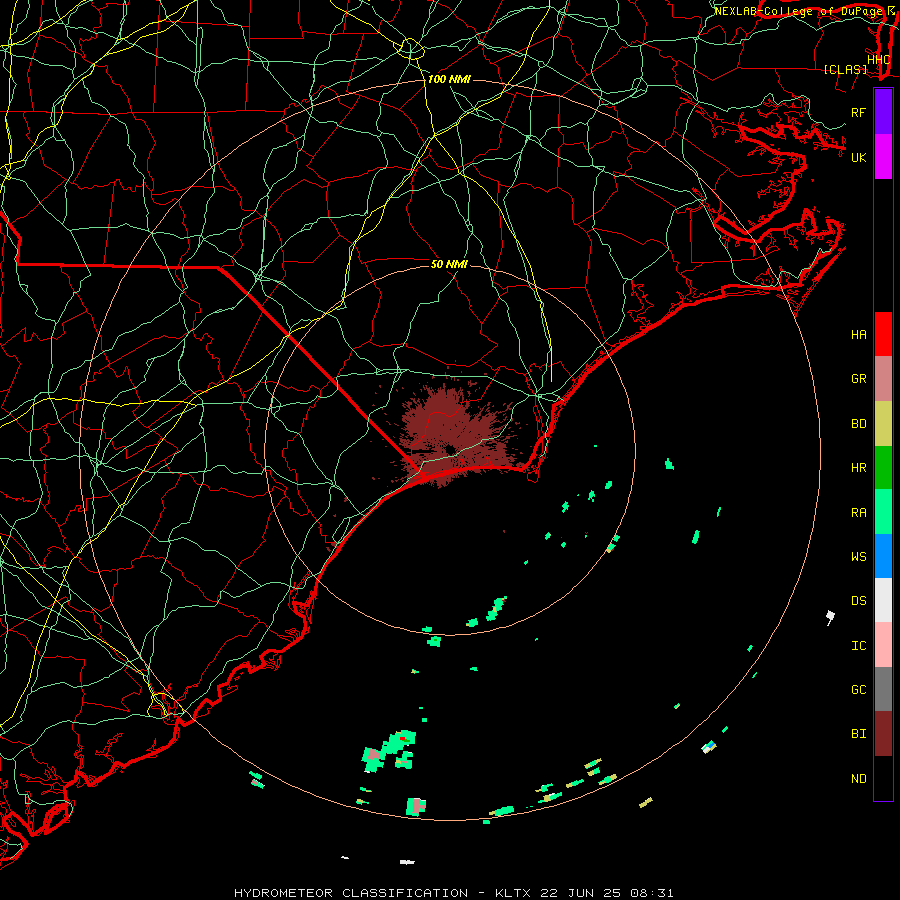
Task: Click the 22 JUN 25 date stamp
Action: 581,893
